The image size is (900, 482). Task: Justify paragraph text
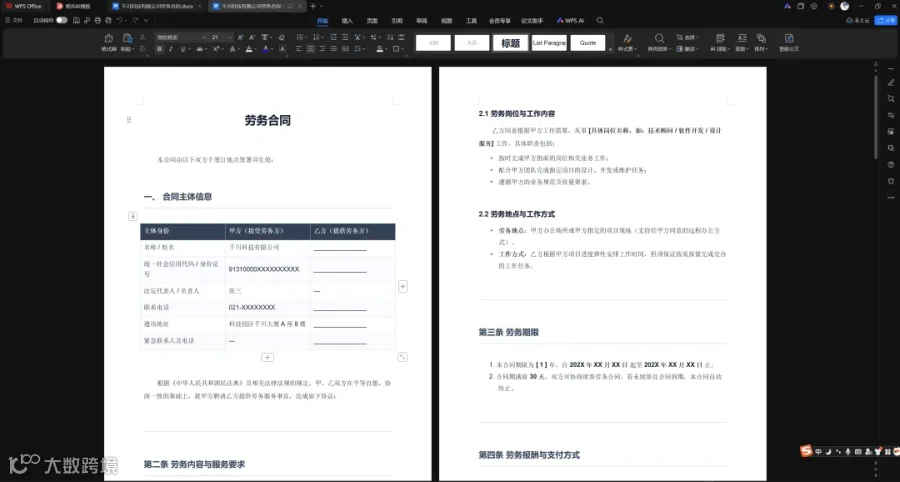coord(333,49)
